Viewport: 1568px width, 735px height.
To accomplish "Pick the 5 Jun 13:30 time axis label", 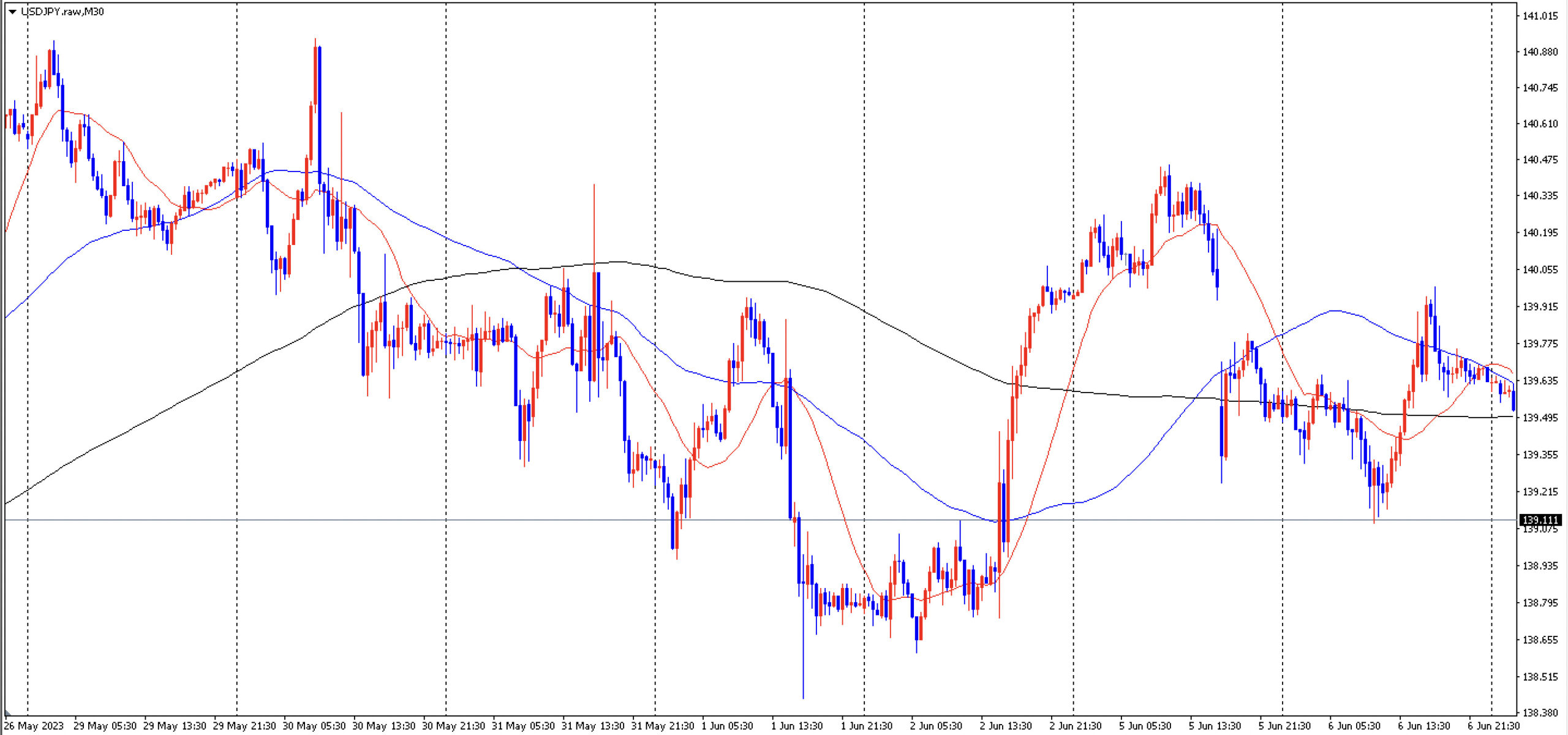I will tap(1216, 726).
